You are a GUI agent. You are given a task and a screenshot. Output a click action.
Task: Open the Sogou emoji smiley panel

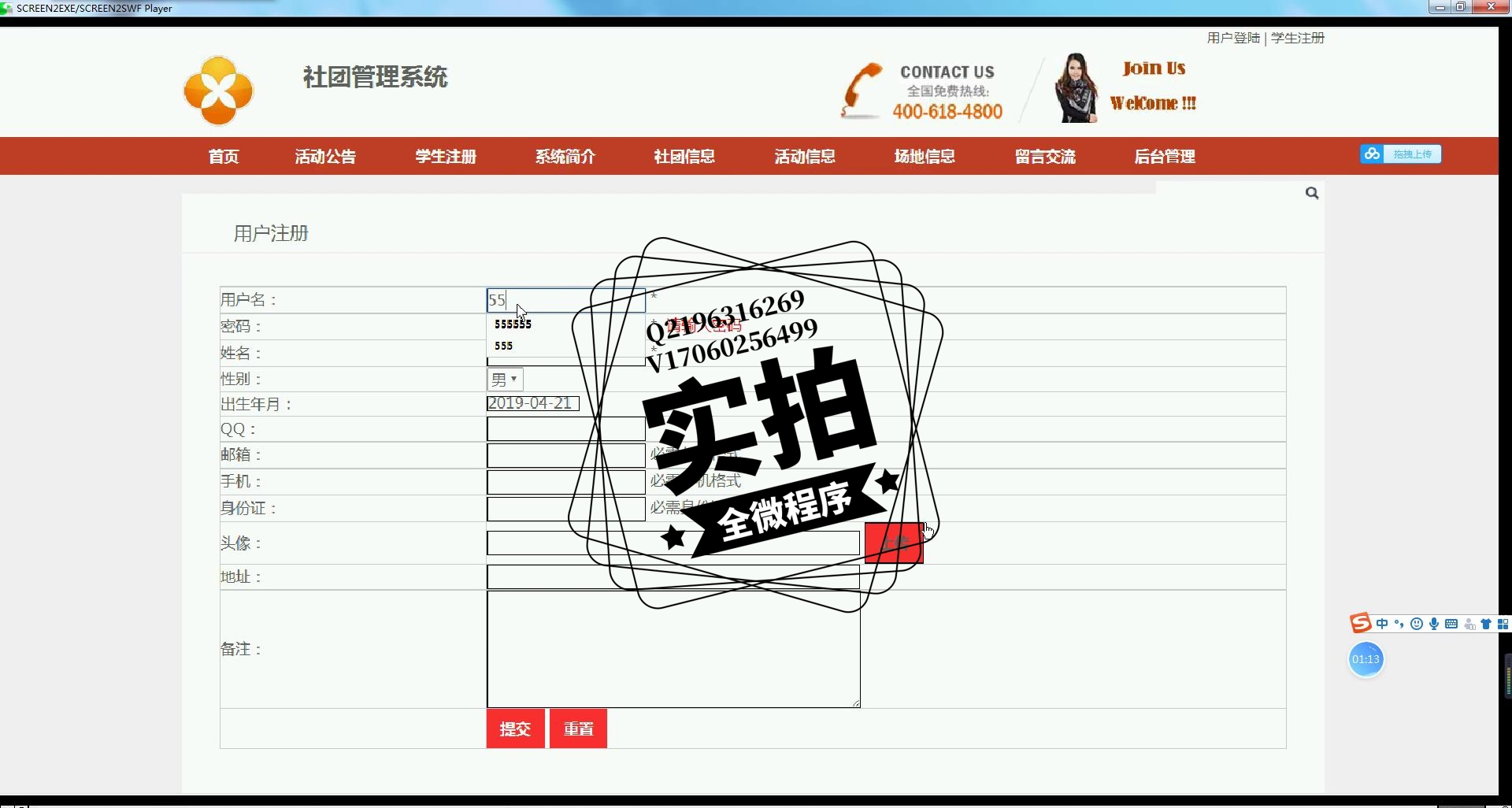[x=1417, y=624]
